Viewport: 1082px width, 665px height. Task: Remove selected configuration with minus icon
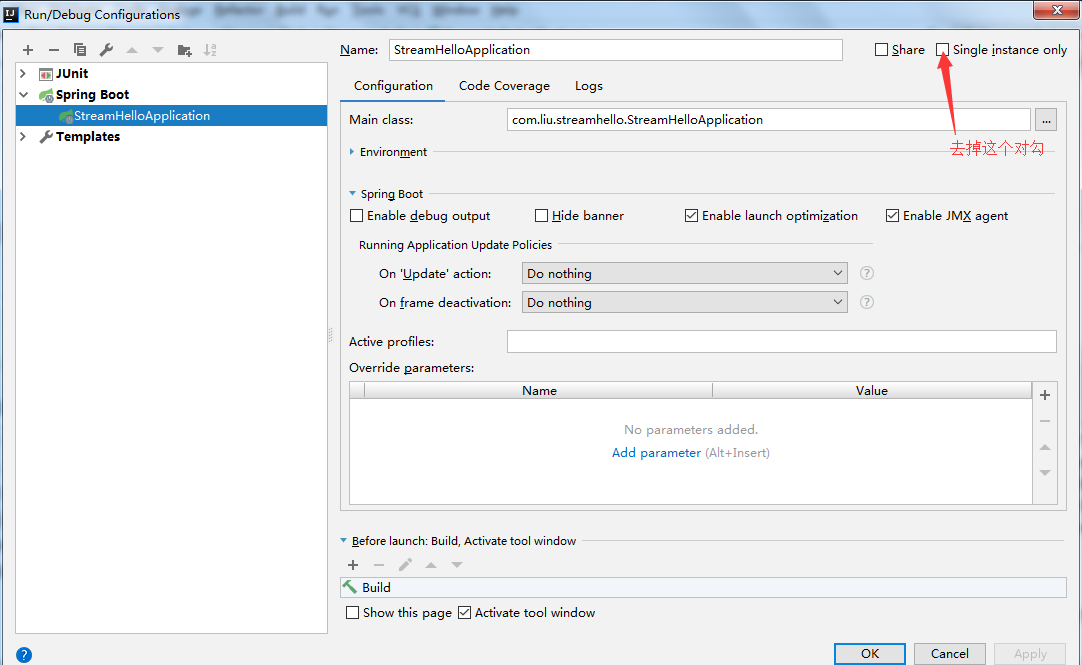(54, 50)
